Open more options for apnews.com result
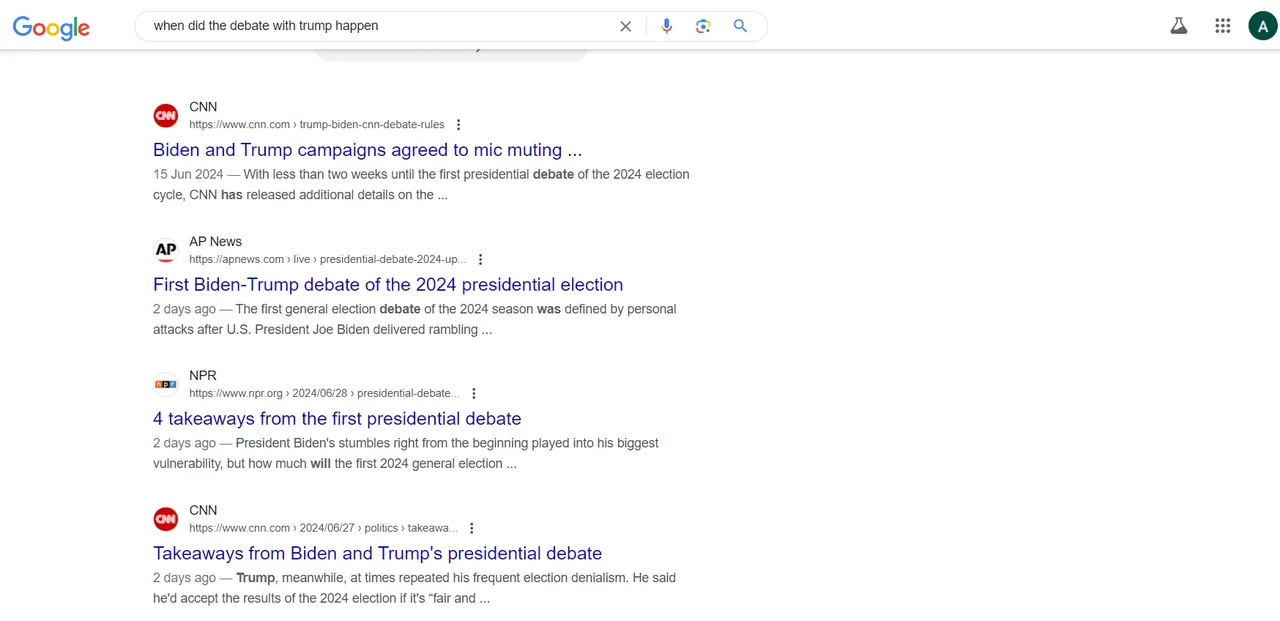 pos(480,259)
